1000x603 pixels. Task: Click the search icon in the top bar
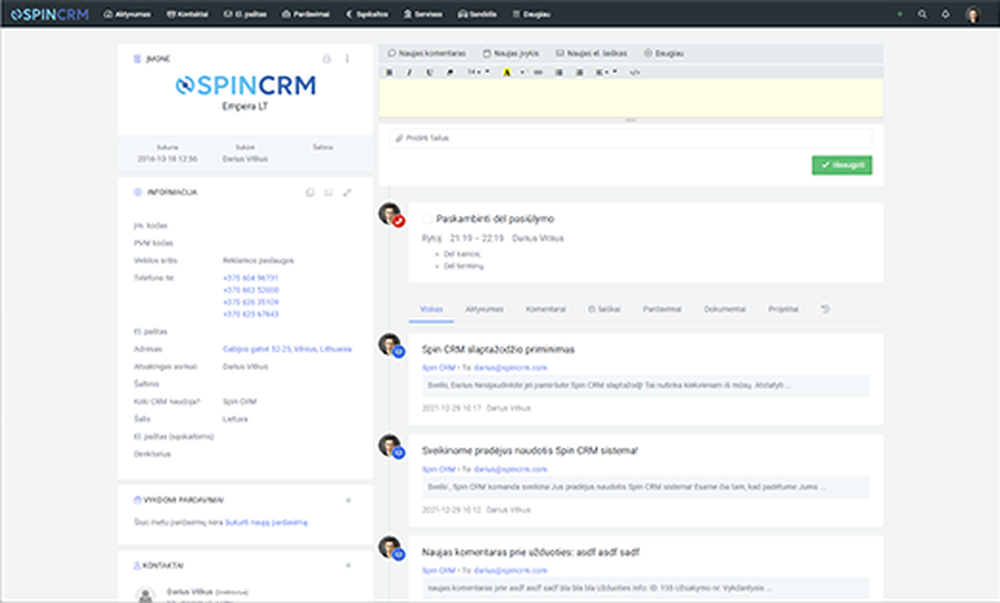922,14
